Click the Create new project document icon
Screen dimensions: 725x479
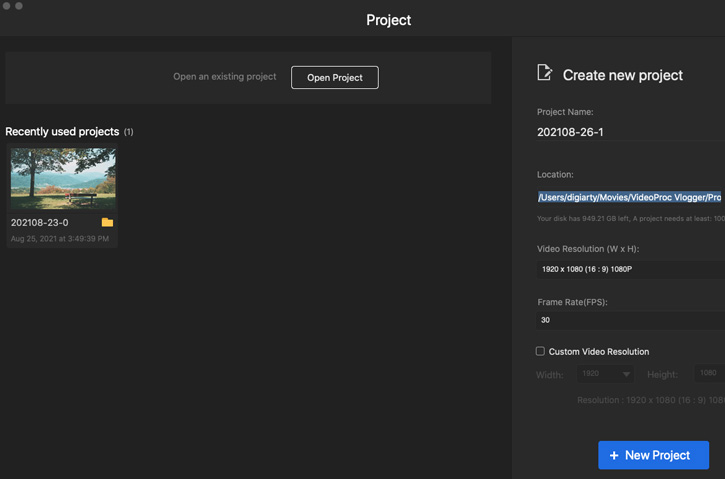point(544,72)
